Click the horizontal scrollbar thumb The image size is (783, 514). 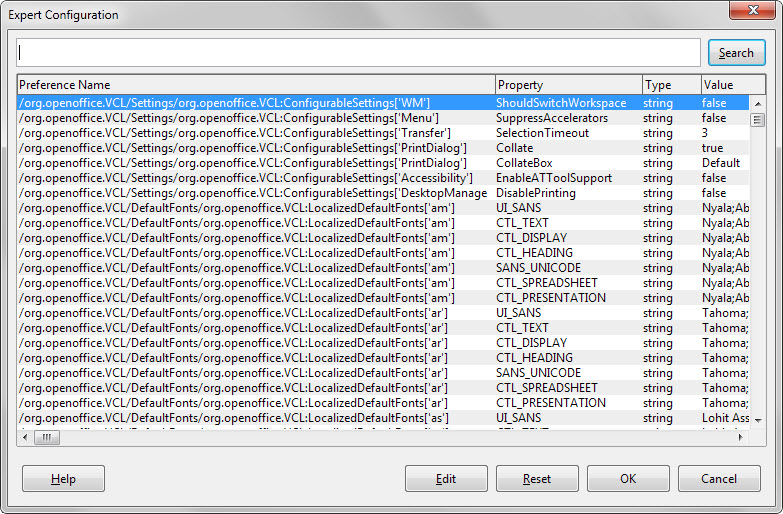(47, 438)
